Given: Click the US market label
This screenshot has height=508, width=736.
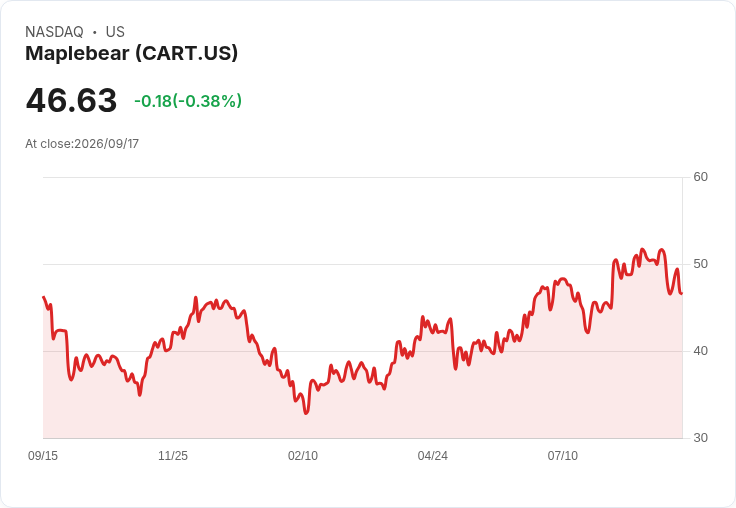Looking at the screenshot, I should (x=115, y=32).
